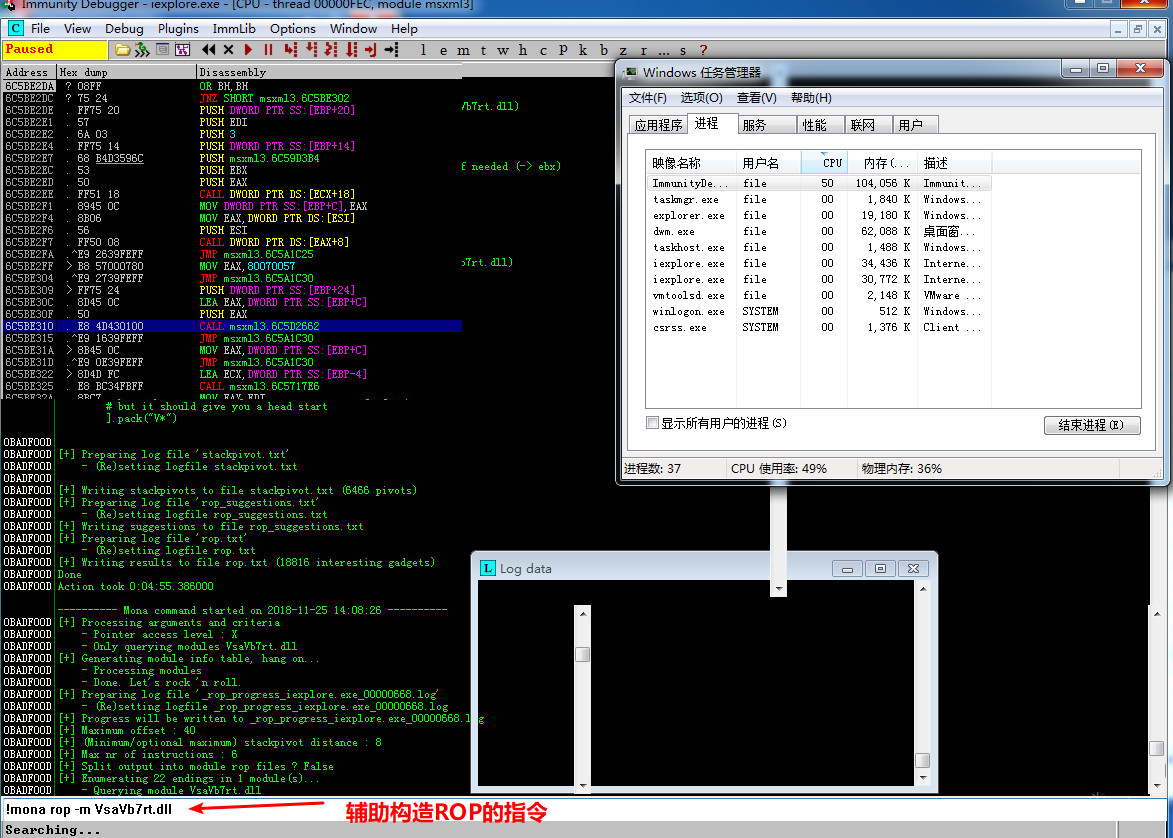Click the red question mark help icon
This screenshot has width=1173, height=838.
click(x=703, y=50)
